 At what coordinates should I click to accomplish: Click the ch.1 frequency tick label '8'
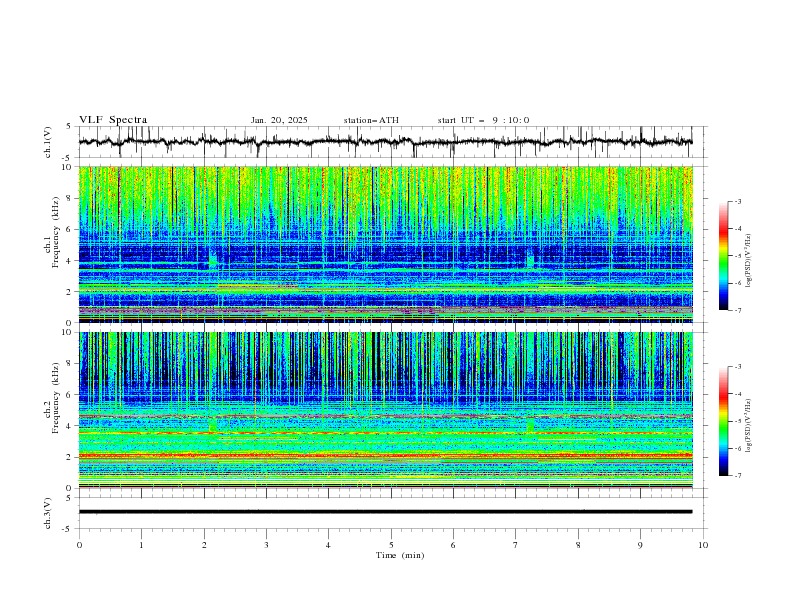[x=70, y=198]
